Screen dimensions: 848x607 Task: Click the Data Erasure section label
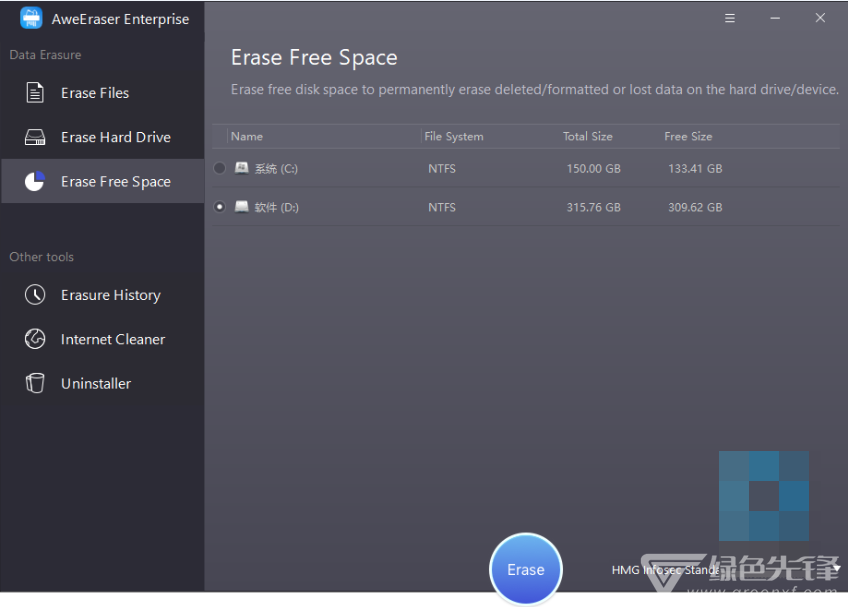coord(45,55)
